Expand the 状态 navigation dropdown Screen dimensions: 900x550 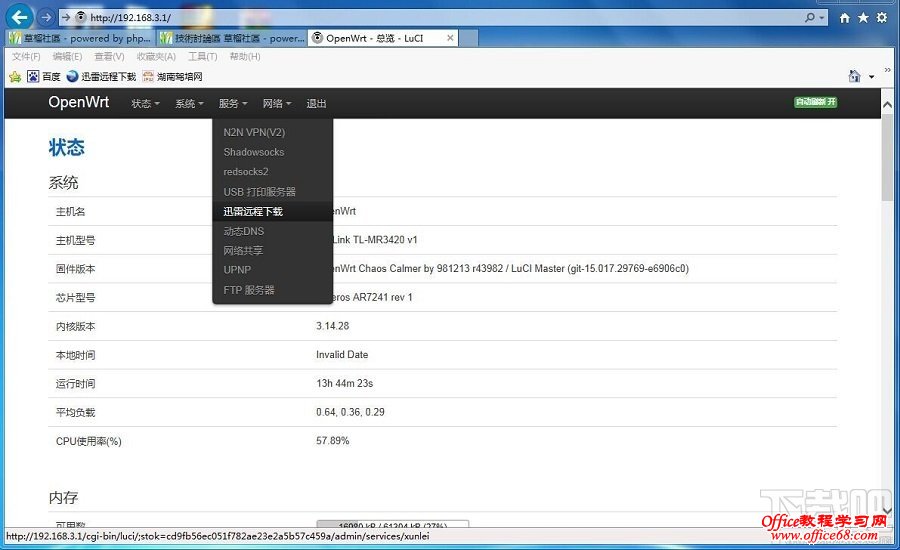145,103
